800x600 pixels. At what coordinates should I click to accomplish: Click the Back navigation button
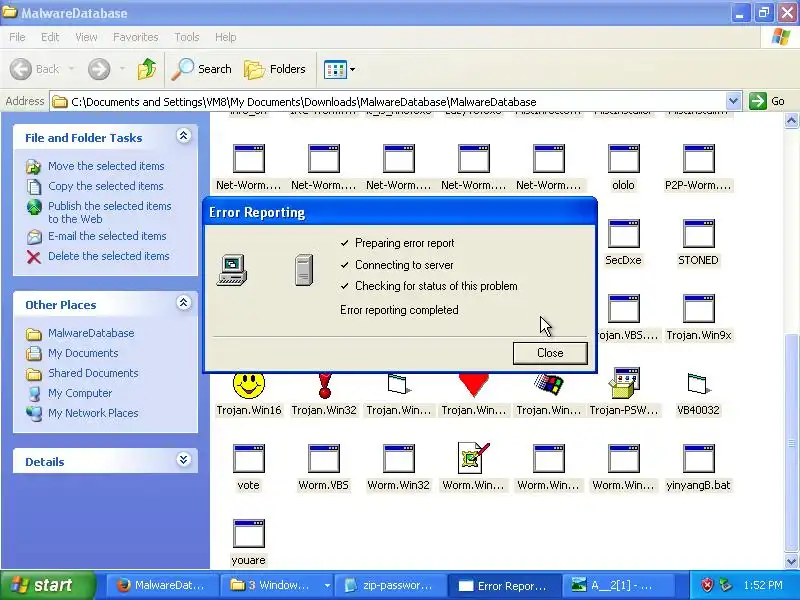click(x=35, y=69)
